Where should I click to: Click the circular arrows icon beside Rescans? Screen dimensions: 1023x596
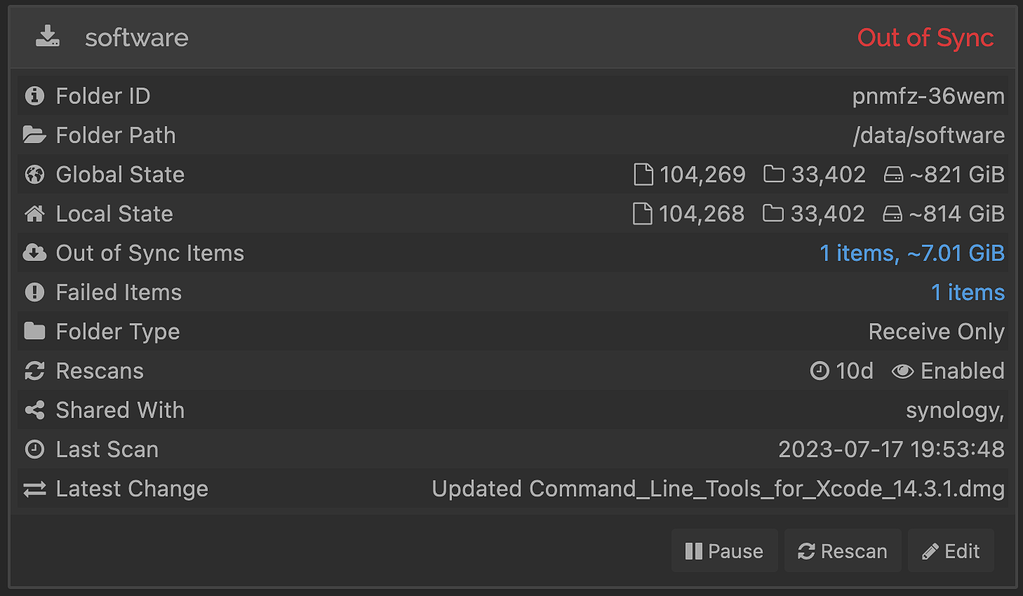coord(33,370)
